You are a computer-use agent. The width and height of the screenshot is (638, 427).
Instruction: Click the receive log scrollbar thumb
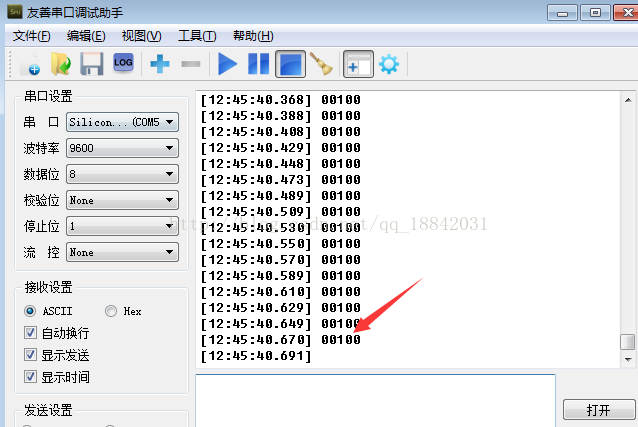[x=628, y=342]
